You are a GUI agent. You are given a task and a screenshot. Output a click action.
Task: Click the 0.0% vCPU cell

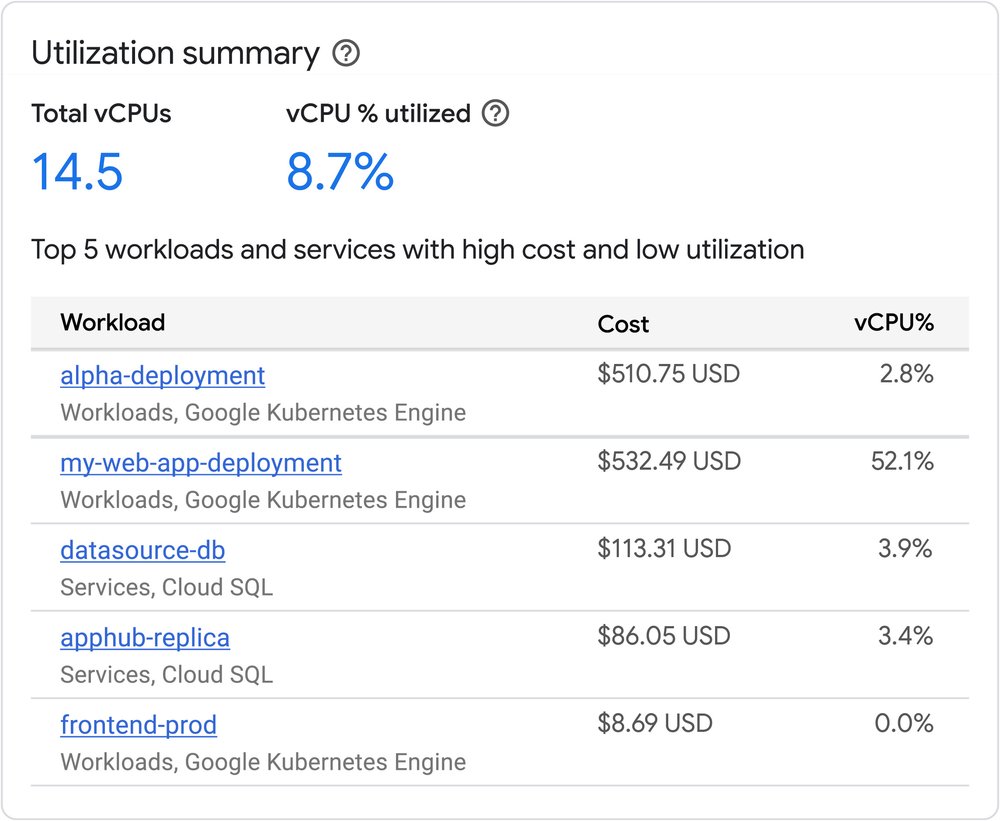click(x=904, y=723)
